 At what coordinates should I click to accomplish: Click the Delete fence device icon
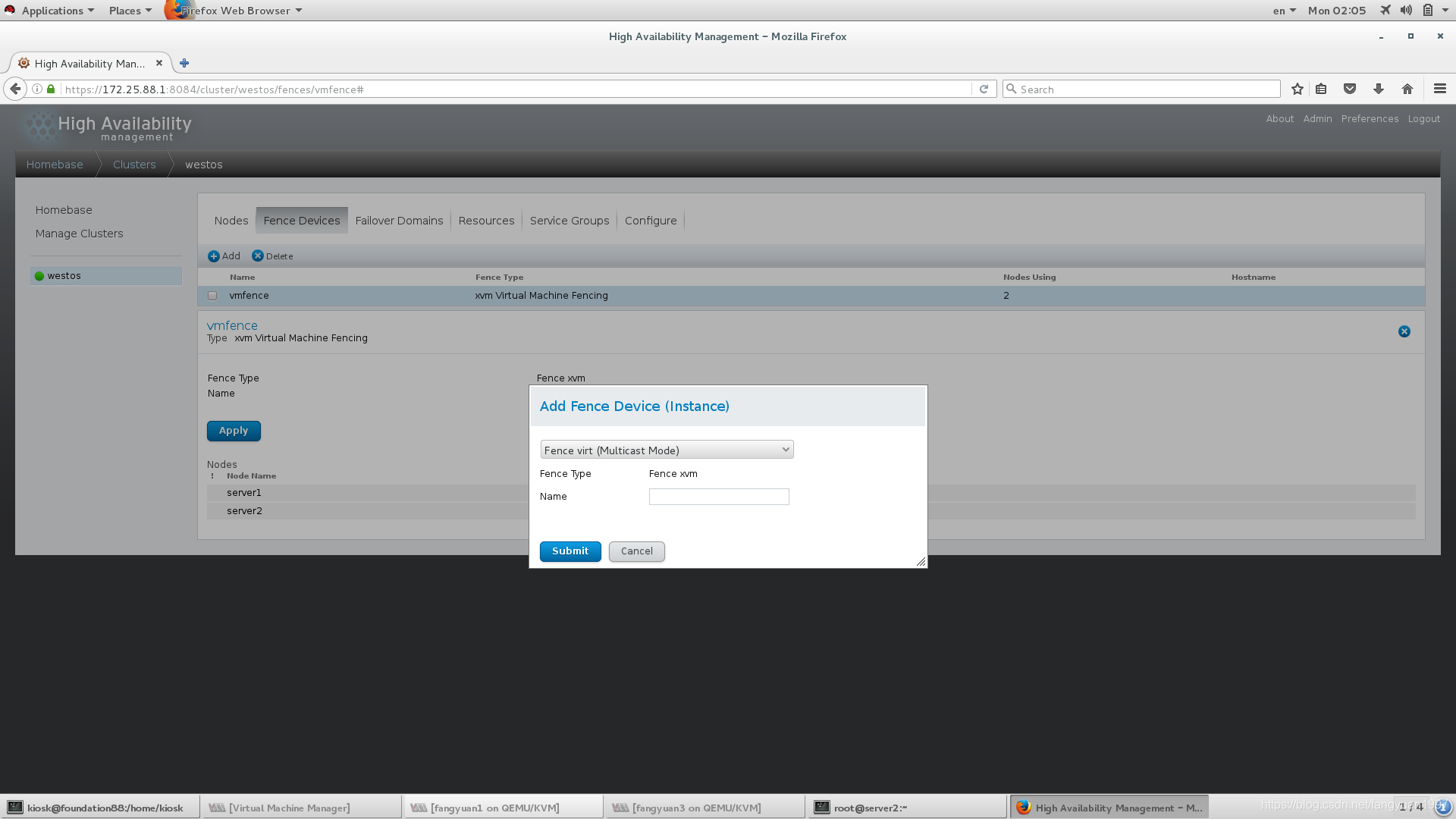click(x=258, y=256)
